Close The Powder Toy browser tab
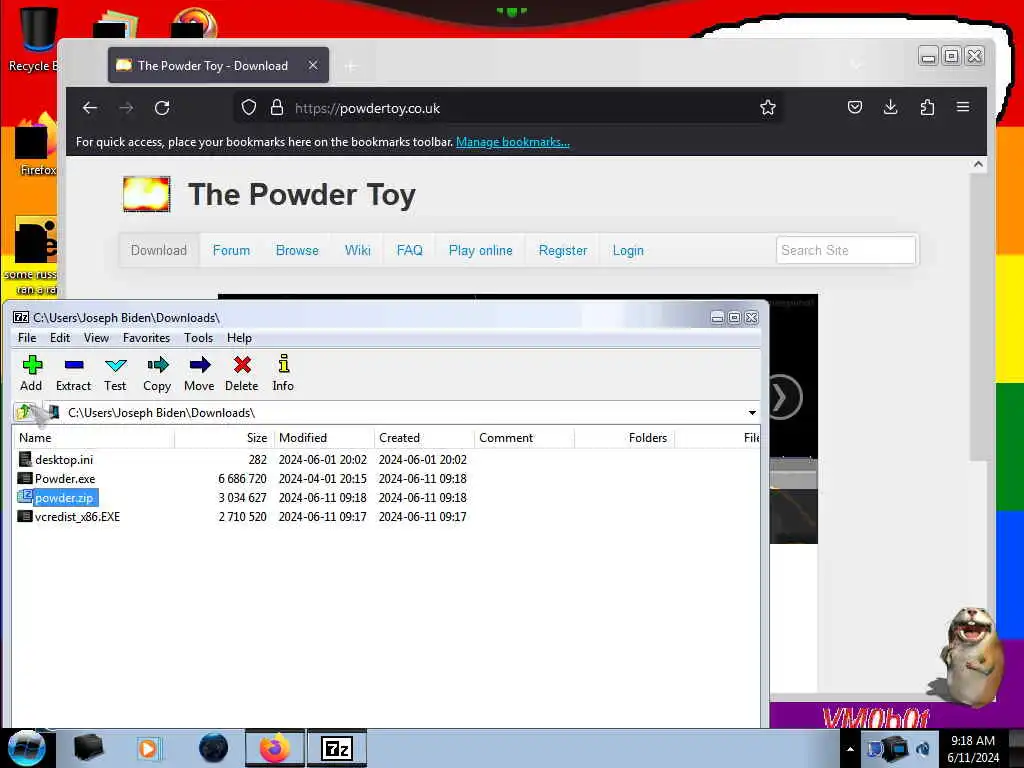This screenshot has height=768, width=1024. pyautogui.click(x=313, y=65)
